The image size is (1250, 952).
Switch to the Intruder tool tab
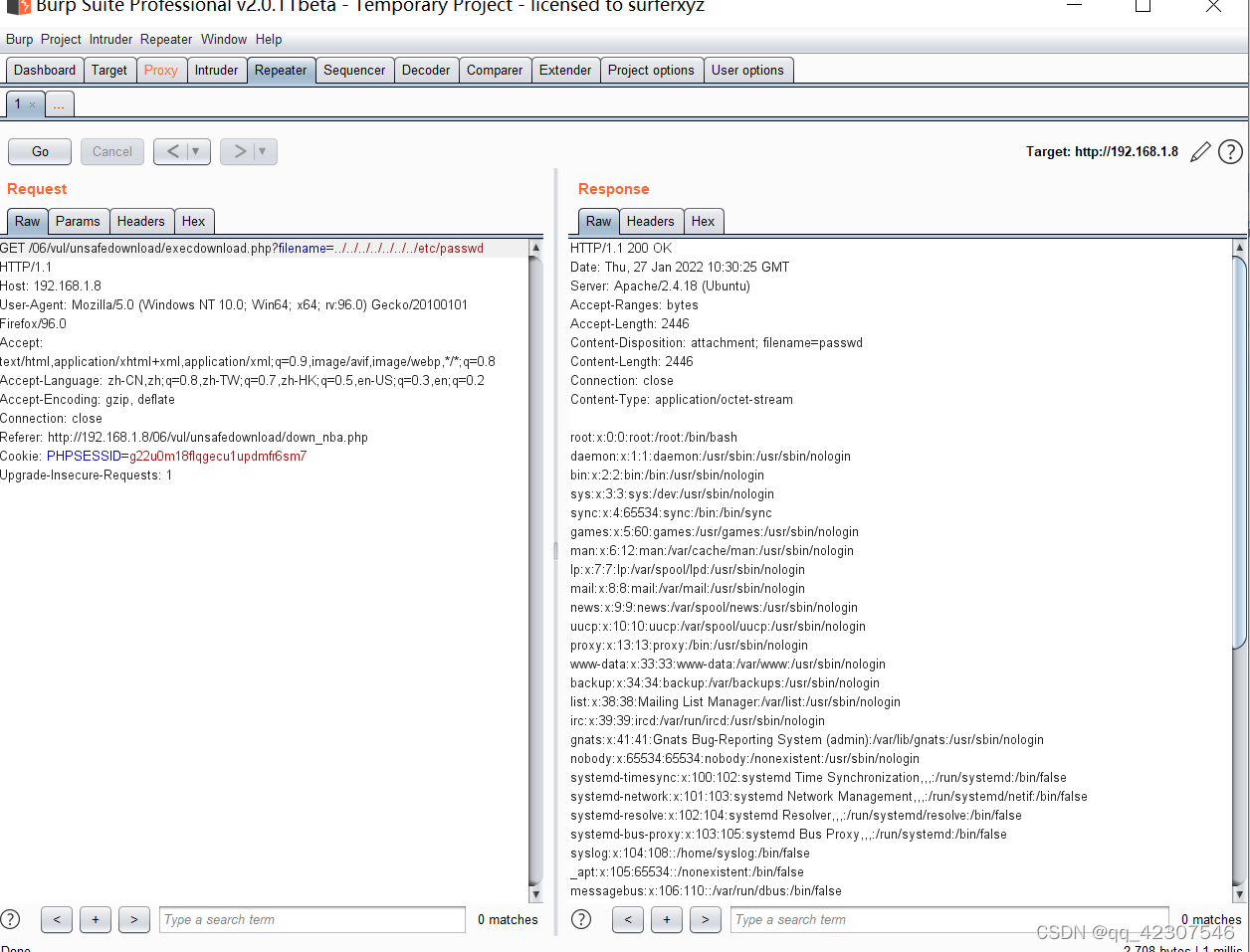217,71
